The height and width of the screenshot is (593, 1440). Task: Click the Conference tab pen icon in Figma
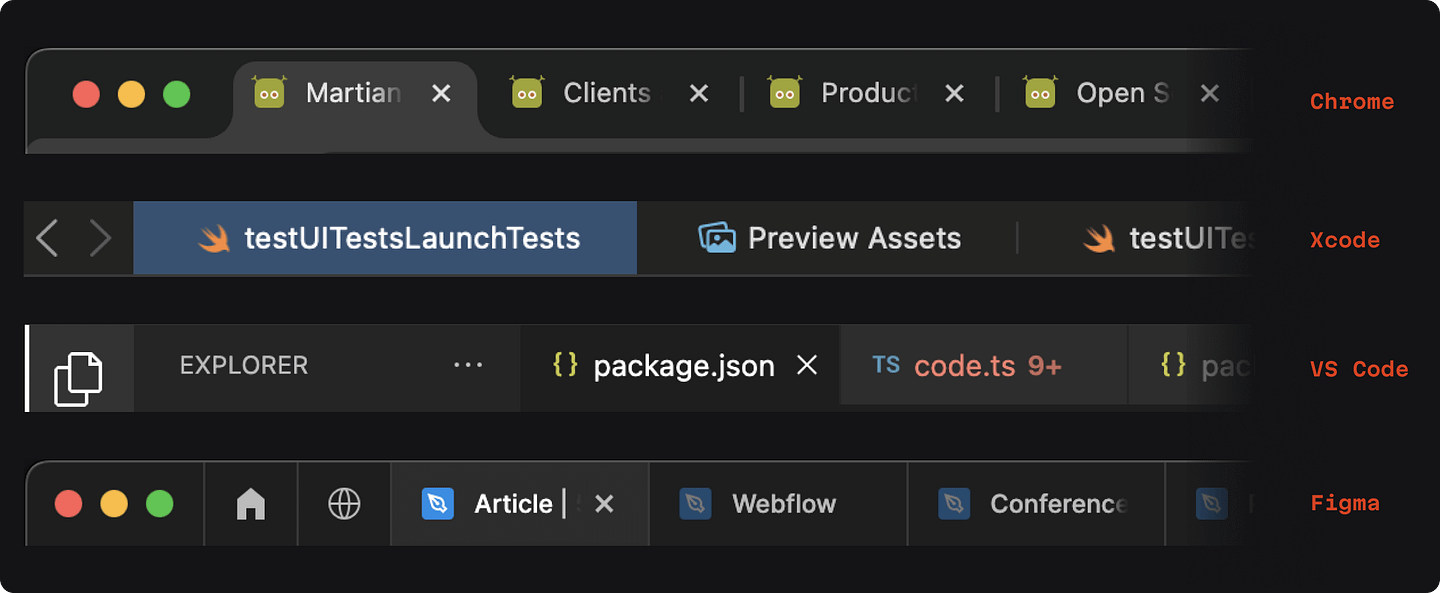point(954,504)
